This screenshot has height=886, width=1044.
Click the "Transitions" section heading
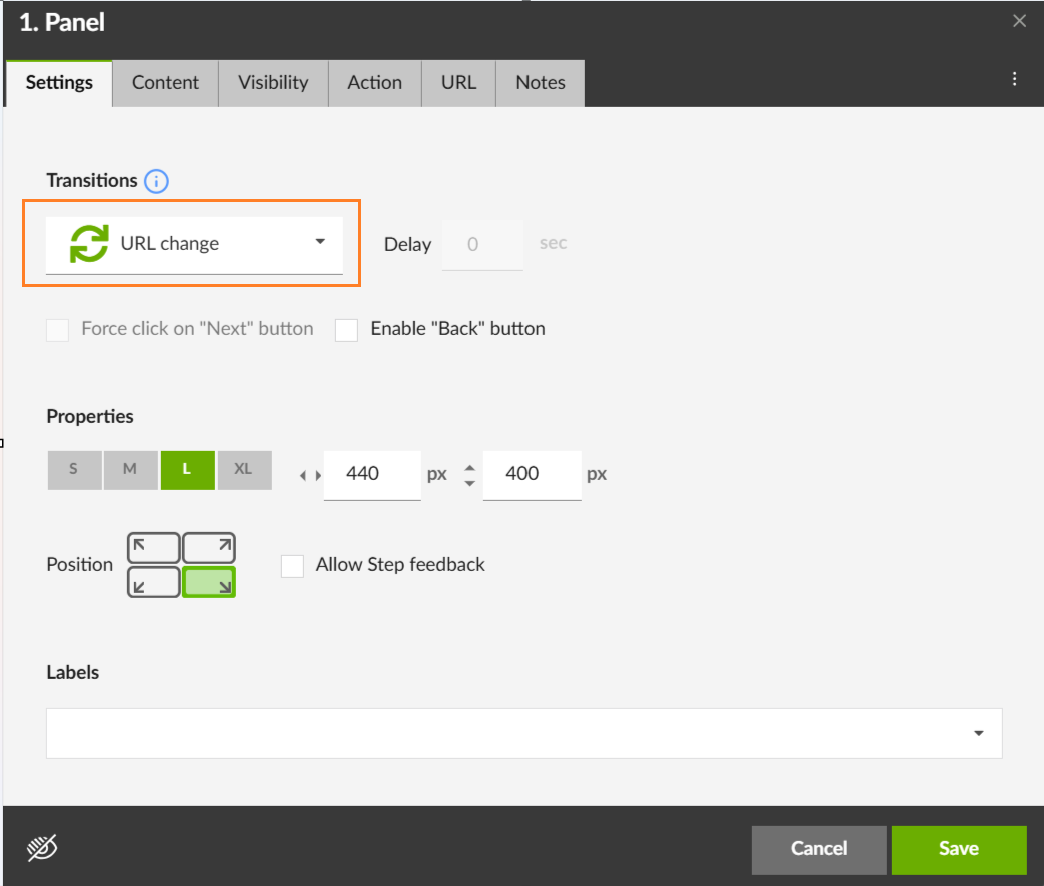click(x=92, y=180)
